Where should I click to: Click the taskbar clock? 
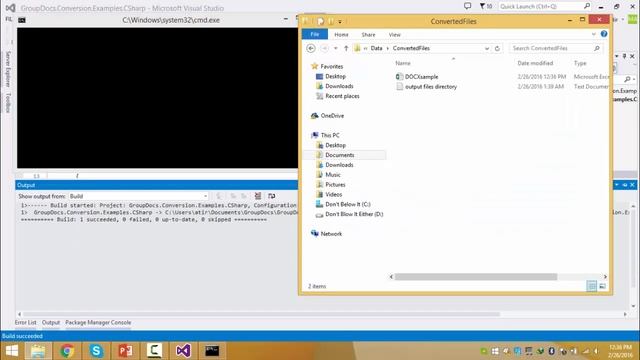coord(620,351)
